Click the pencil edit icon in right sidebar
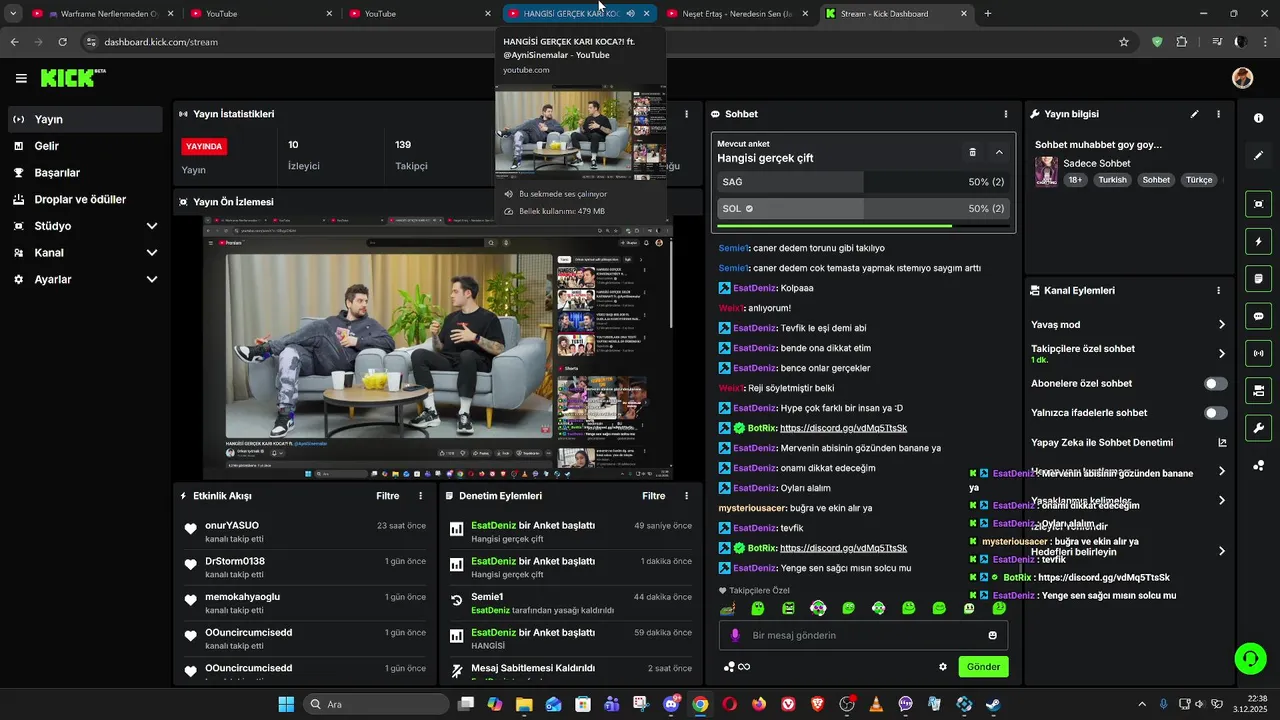The height and width of the screenshot is (720, 1280). pos(1258,156)
